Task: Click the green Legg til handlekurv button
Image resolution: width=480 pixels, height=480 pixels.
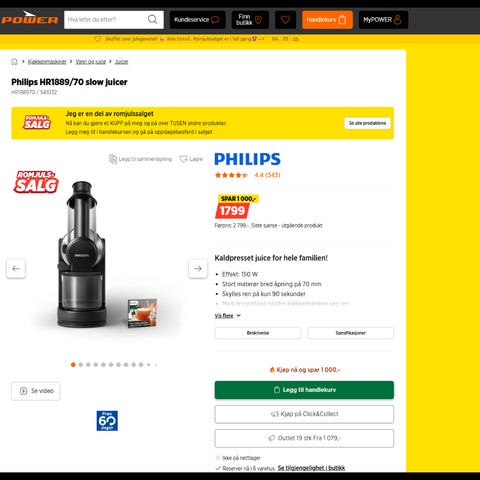Action: (304, 390)
